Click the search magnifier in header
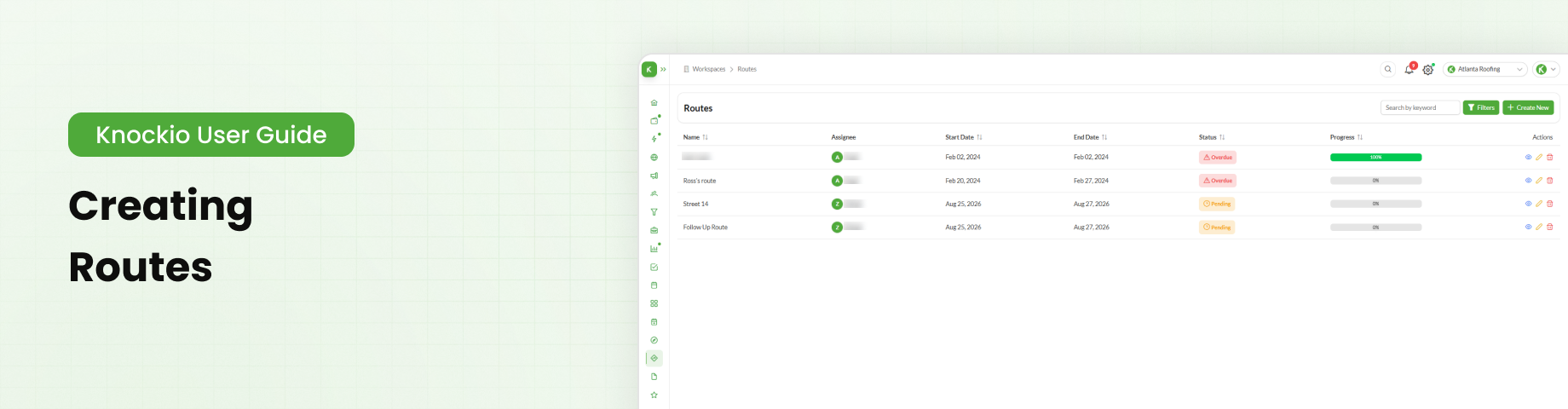Image resolution: width=1568 pixels, height=409 pixels. tap(1388, 69)
